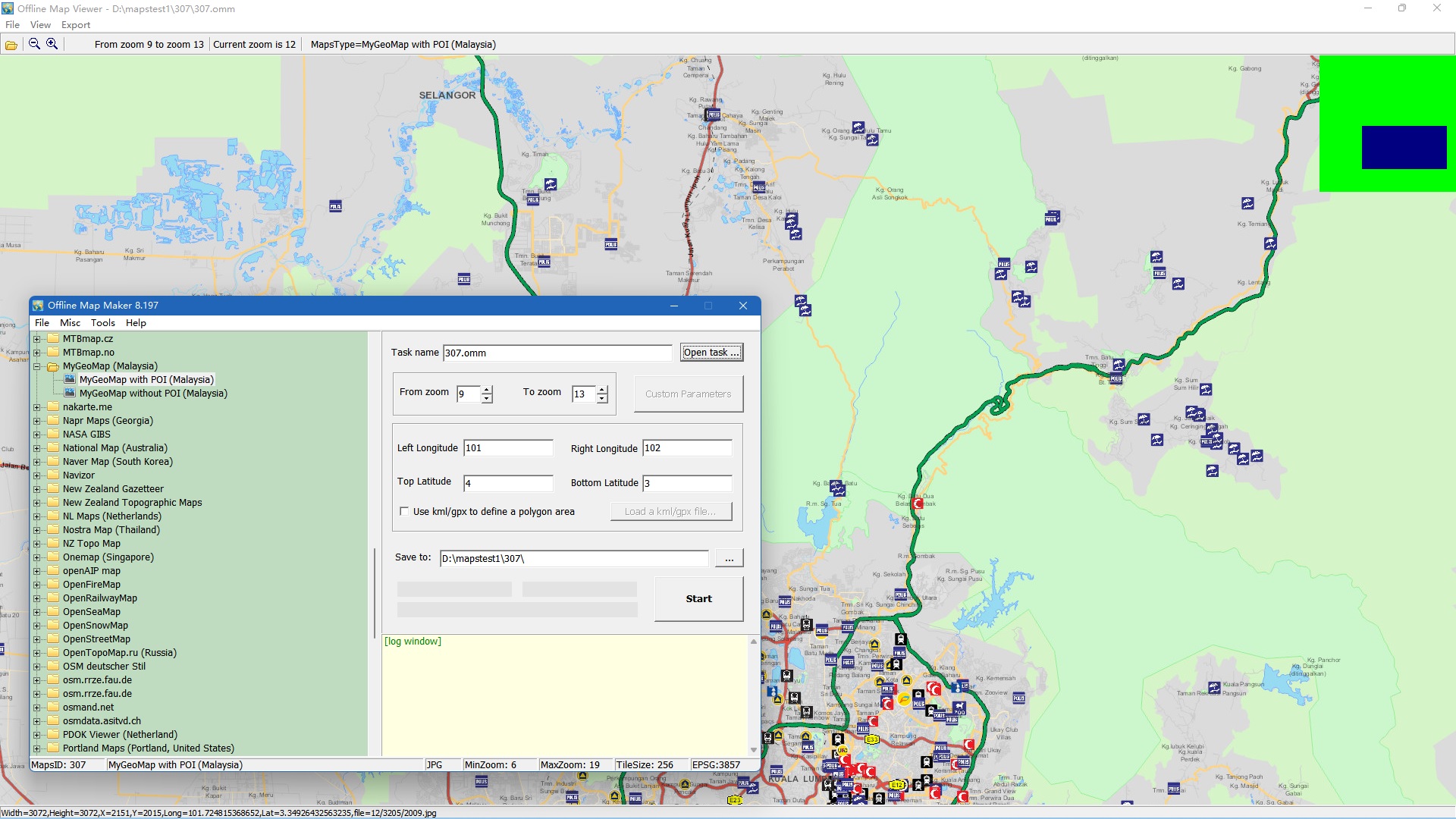This screenshot has width=1456, height=819.
Task: Click the MyGeoMap with POI map icon
Action: click(x=70, y=379)
